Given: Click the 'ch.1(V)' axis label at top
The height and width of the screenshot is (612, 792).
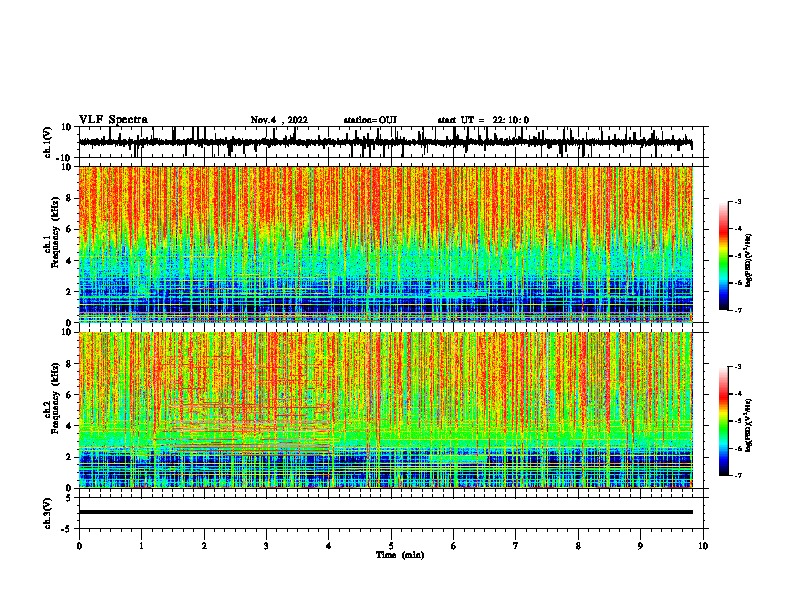Looking at the screenshot, I should [x=48, y=142].
